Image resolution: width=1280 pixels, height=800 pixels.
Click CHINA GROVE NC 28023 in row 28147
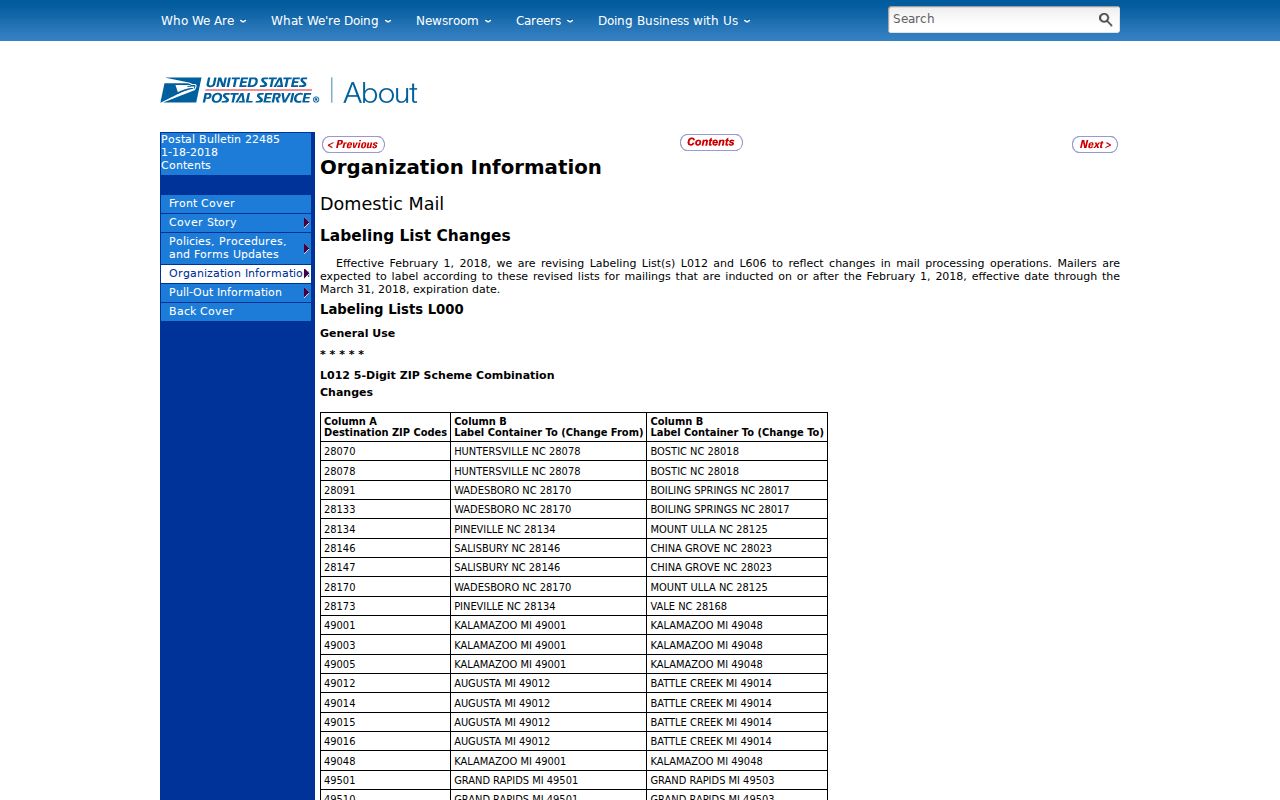pyautogui.click(x=737, y=567)
